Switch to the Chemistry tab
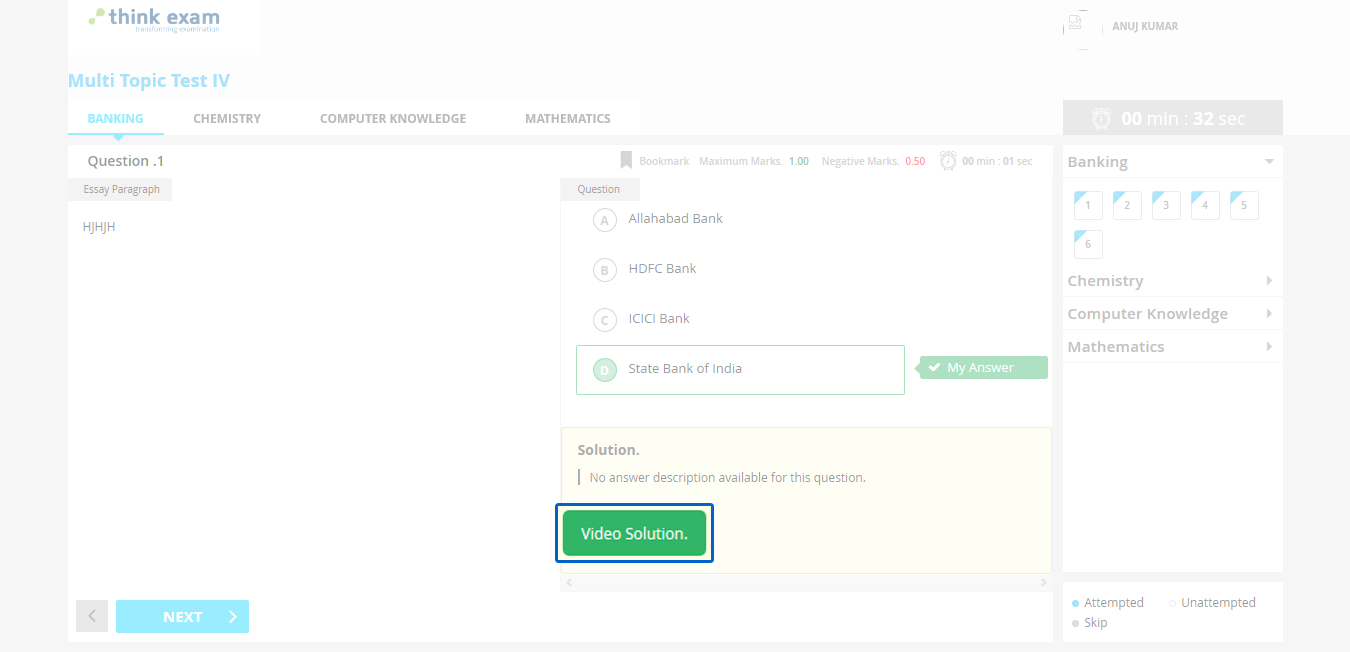This screenshot has height=652, width=1350. [x=227, y=118]
